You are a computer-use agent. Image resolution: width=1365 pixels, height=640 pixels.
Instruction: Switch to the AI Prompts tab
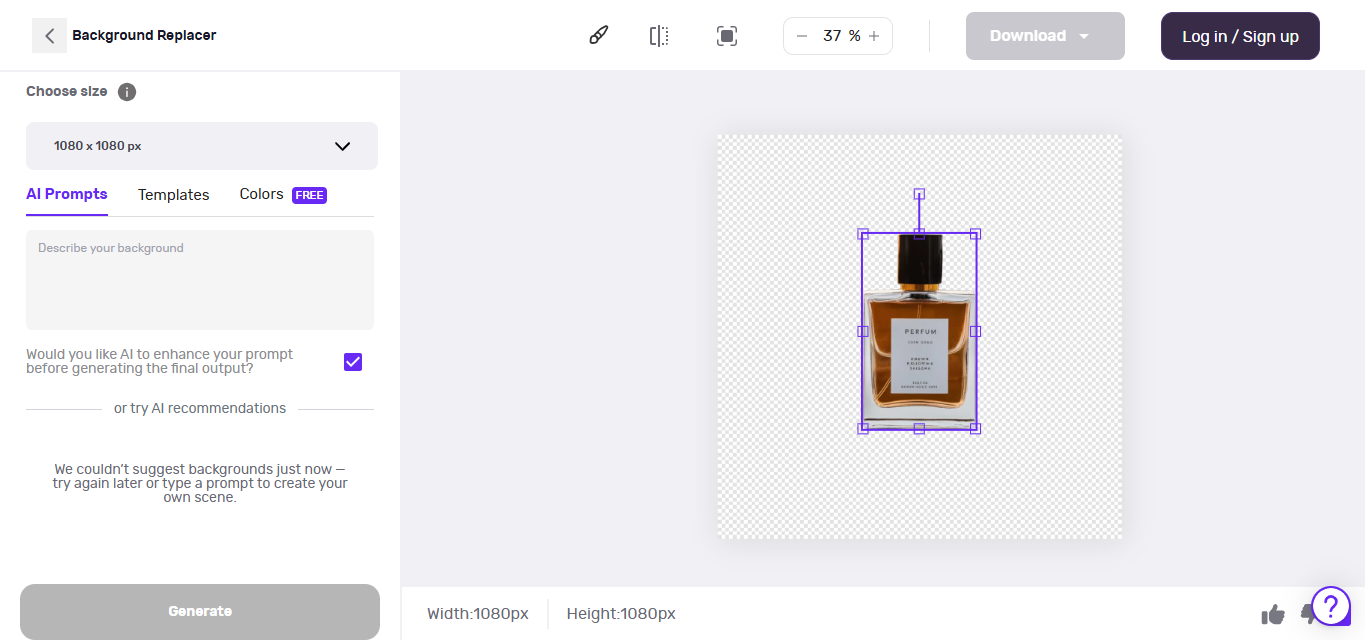tap(66, 194)
